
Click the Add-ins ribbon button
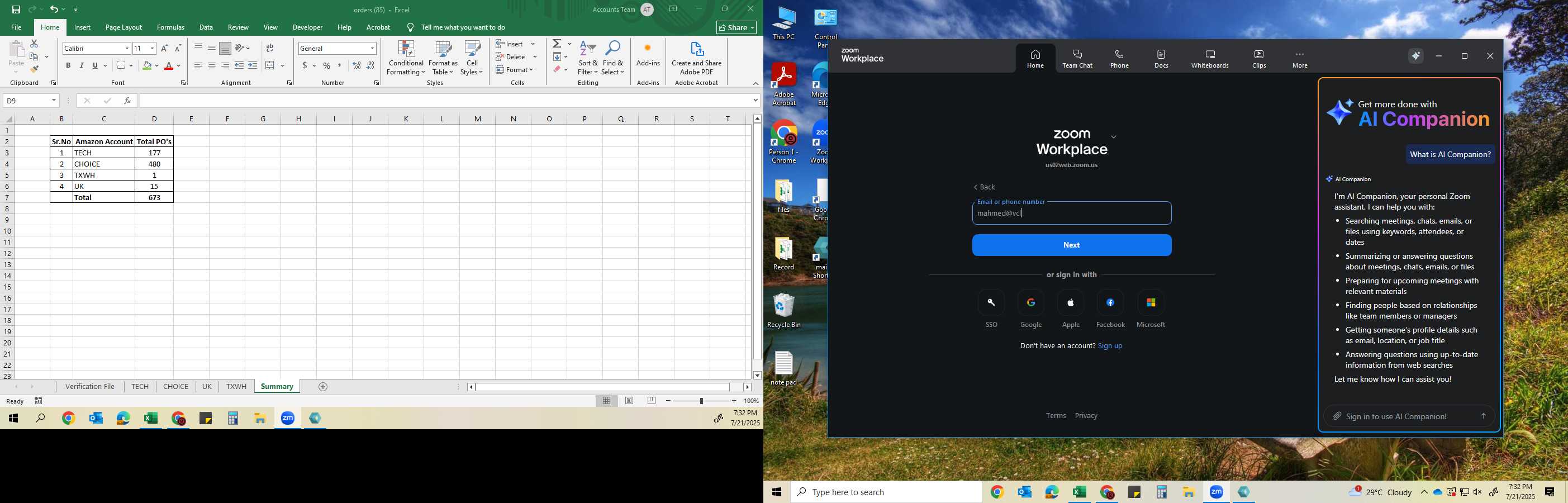click(x=648, y=54)
